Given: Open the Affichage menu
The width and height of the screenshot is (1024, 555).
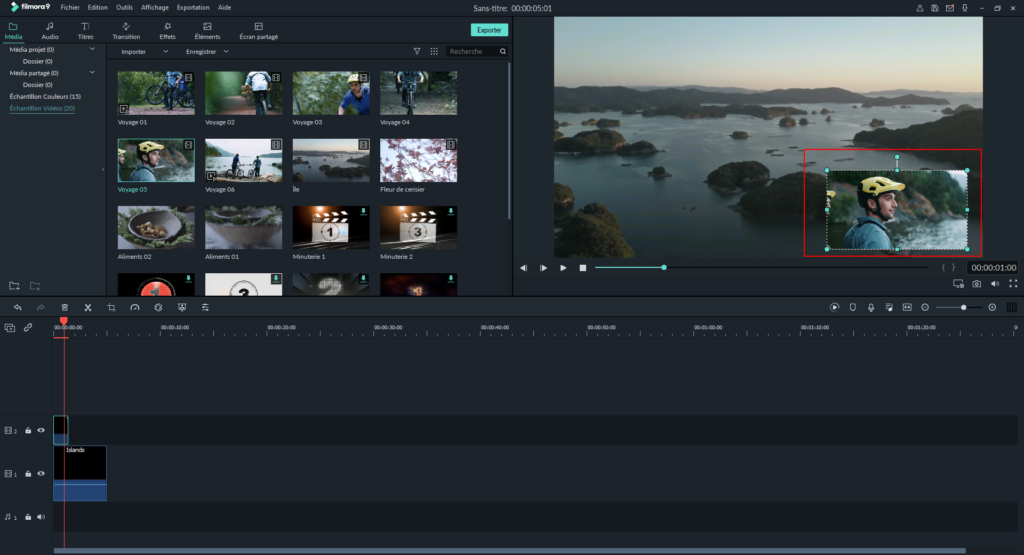Looking at the screenshot, I should [x=155, y=8].
